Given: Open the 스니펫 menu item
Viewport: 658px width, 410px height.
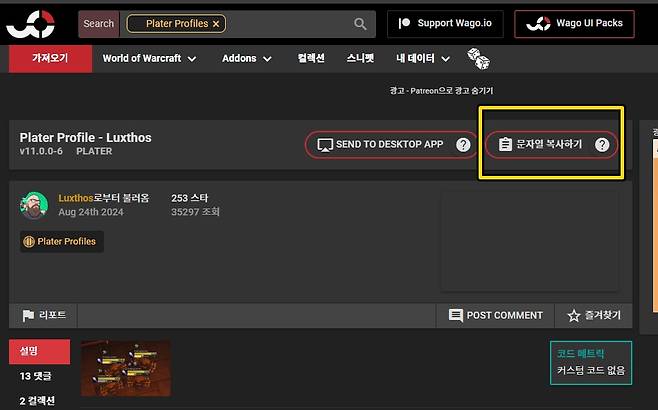Looking at the screenshot, I should click(x=361, y=59).
